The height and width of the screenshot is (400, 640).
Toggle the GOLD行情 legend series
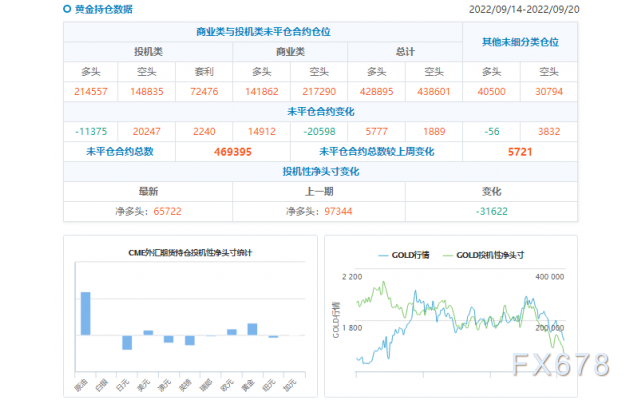[404, 256]
